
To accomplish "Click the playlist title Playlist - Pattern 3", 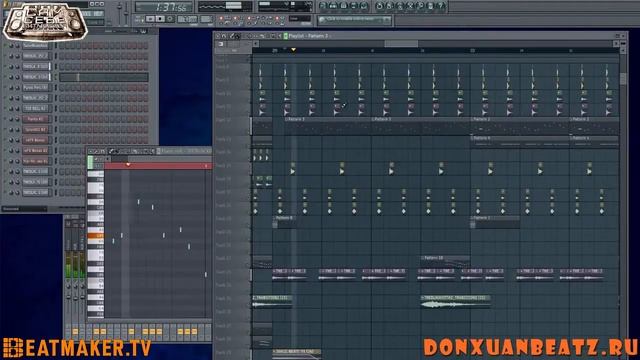I will pos(308,36).
